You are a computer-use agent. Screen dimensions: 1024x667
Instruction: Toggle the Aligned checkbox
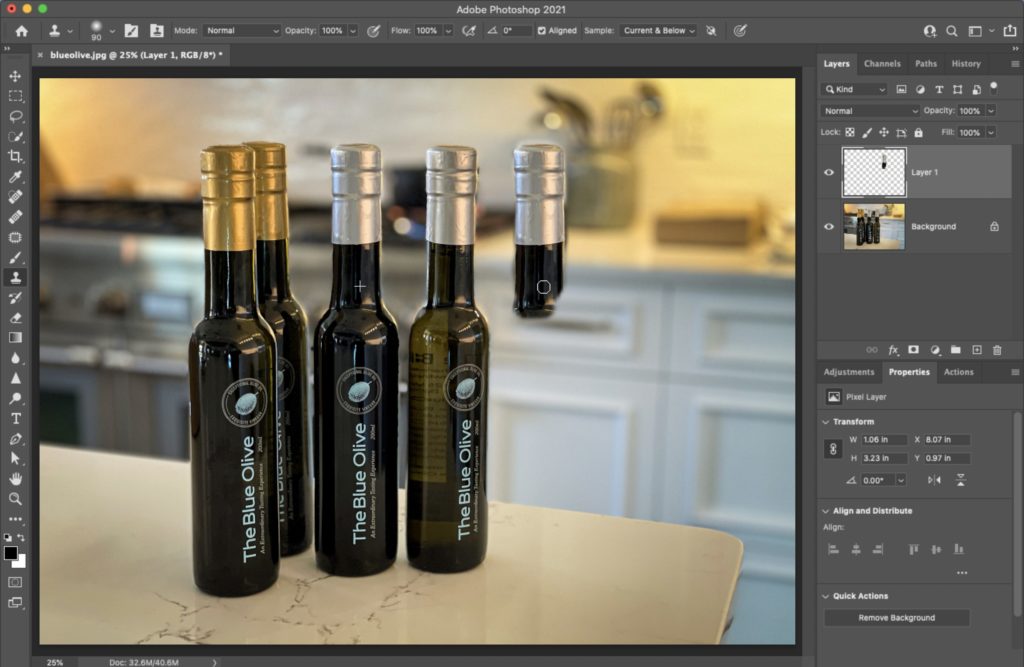coord(541,31)
